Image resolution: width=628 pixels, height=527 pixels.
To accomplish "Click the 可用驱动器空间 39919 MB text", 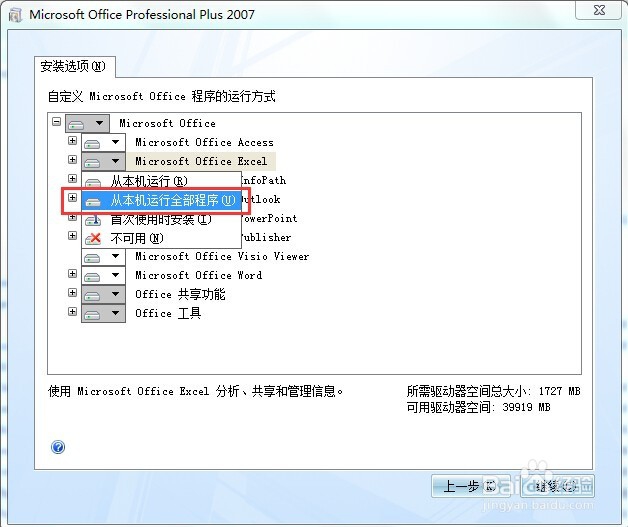I will click(x=479, y=407).
